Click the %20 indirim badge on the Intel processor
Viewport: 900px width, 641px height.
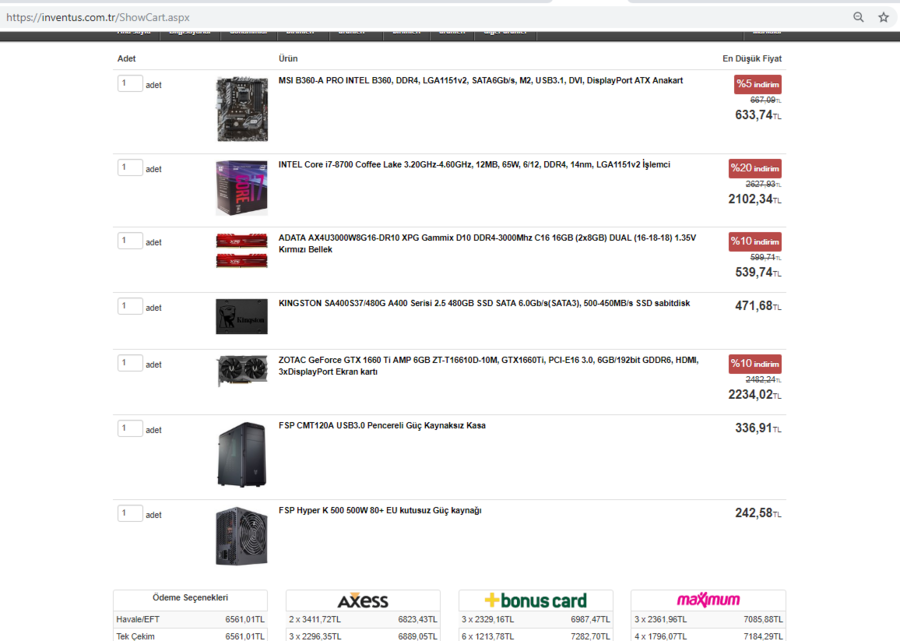755,168
